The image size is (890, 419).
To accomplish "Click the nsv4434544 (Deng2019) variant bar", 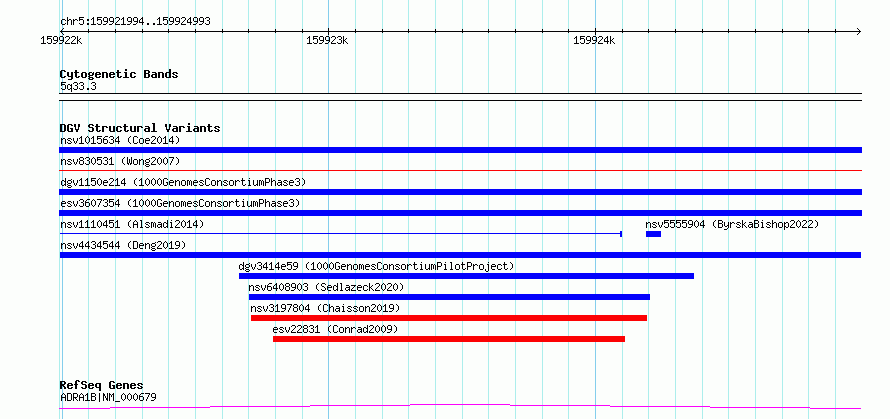I will pos(460,255).
